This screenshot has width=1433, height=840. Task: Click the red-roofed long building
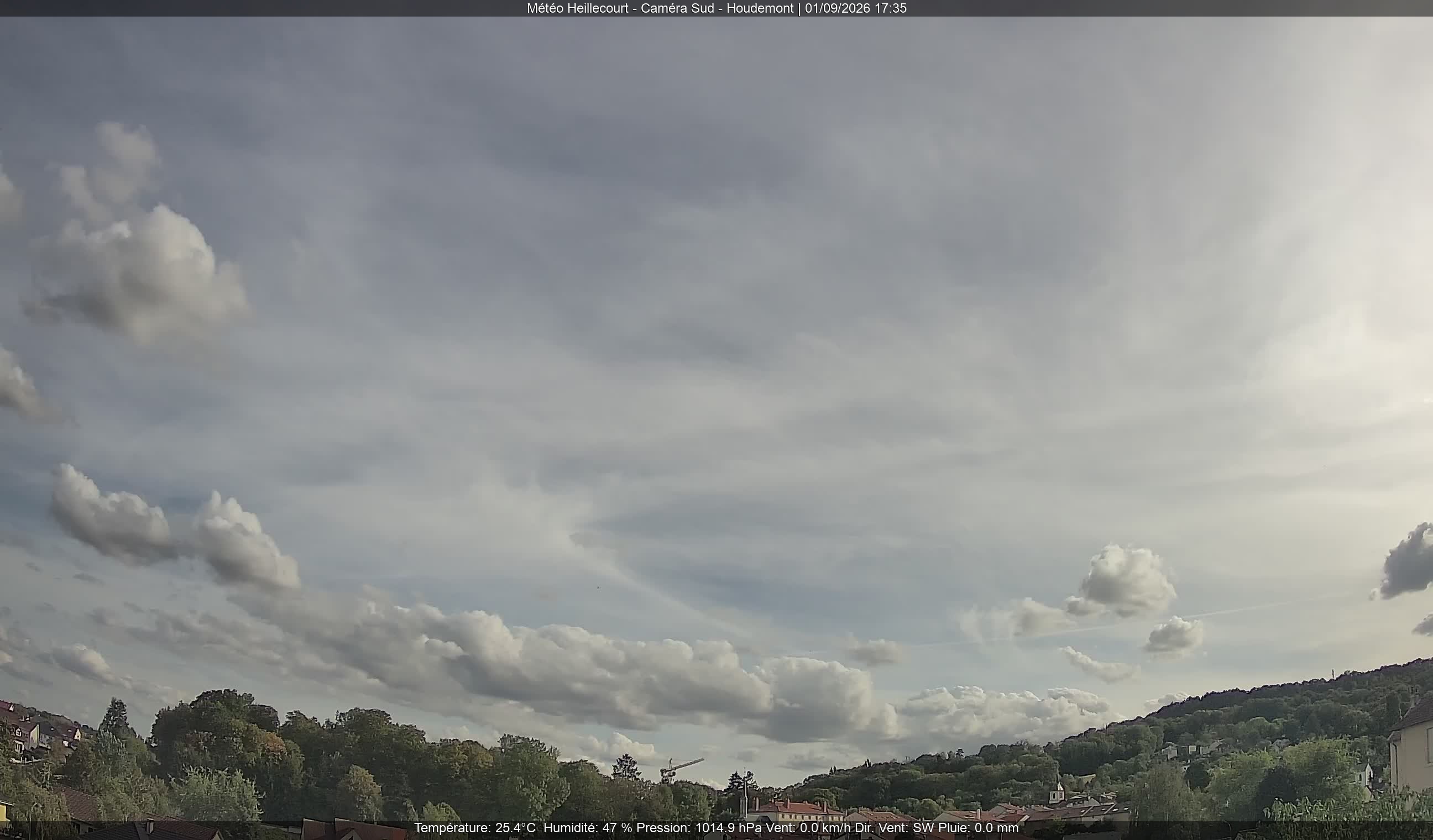tap(795, 811)
